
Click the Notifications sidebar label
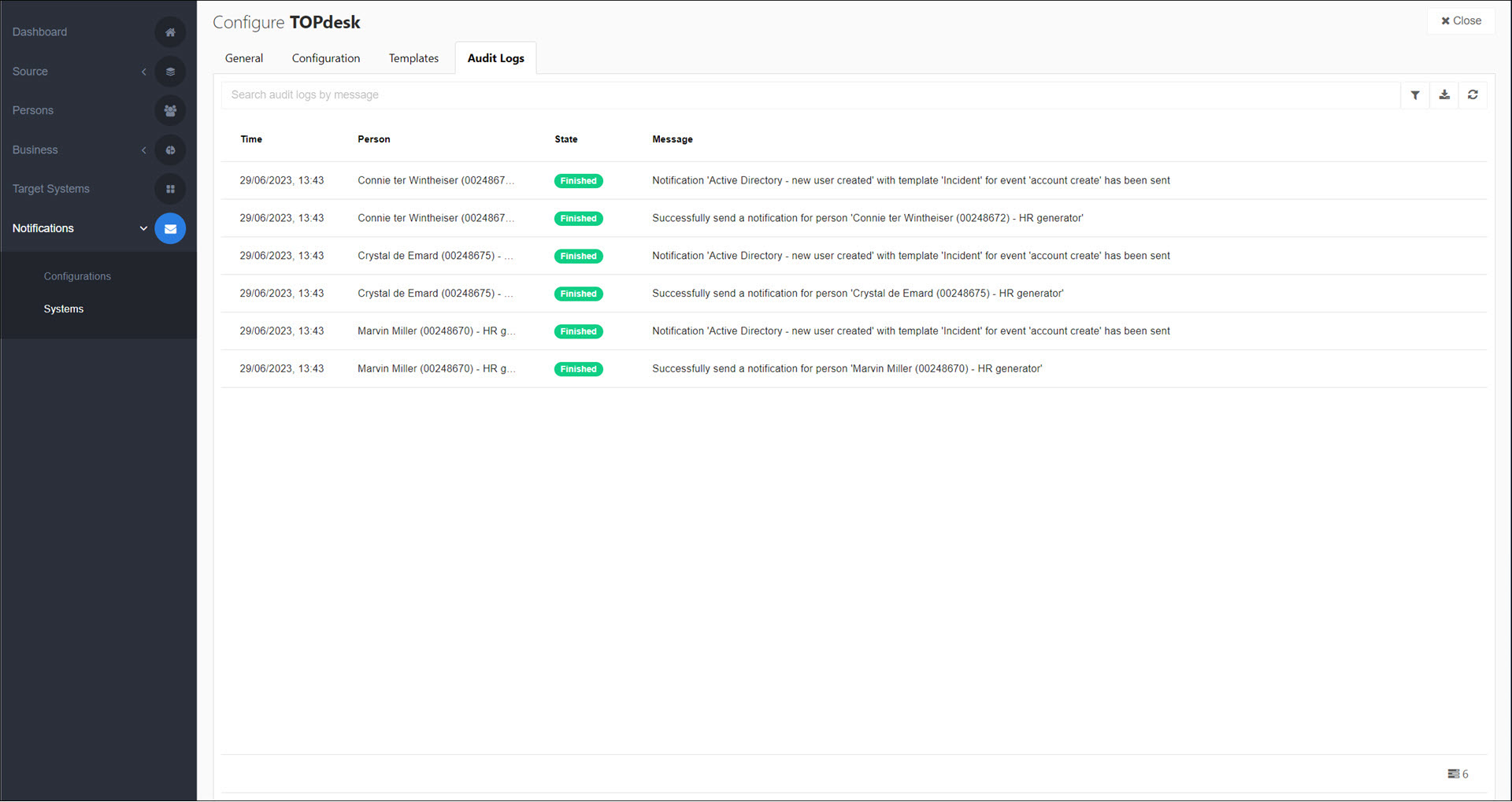click(x=43, y=228)
